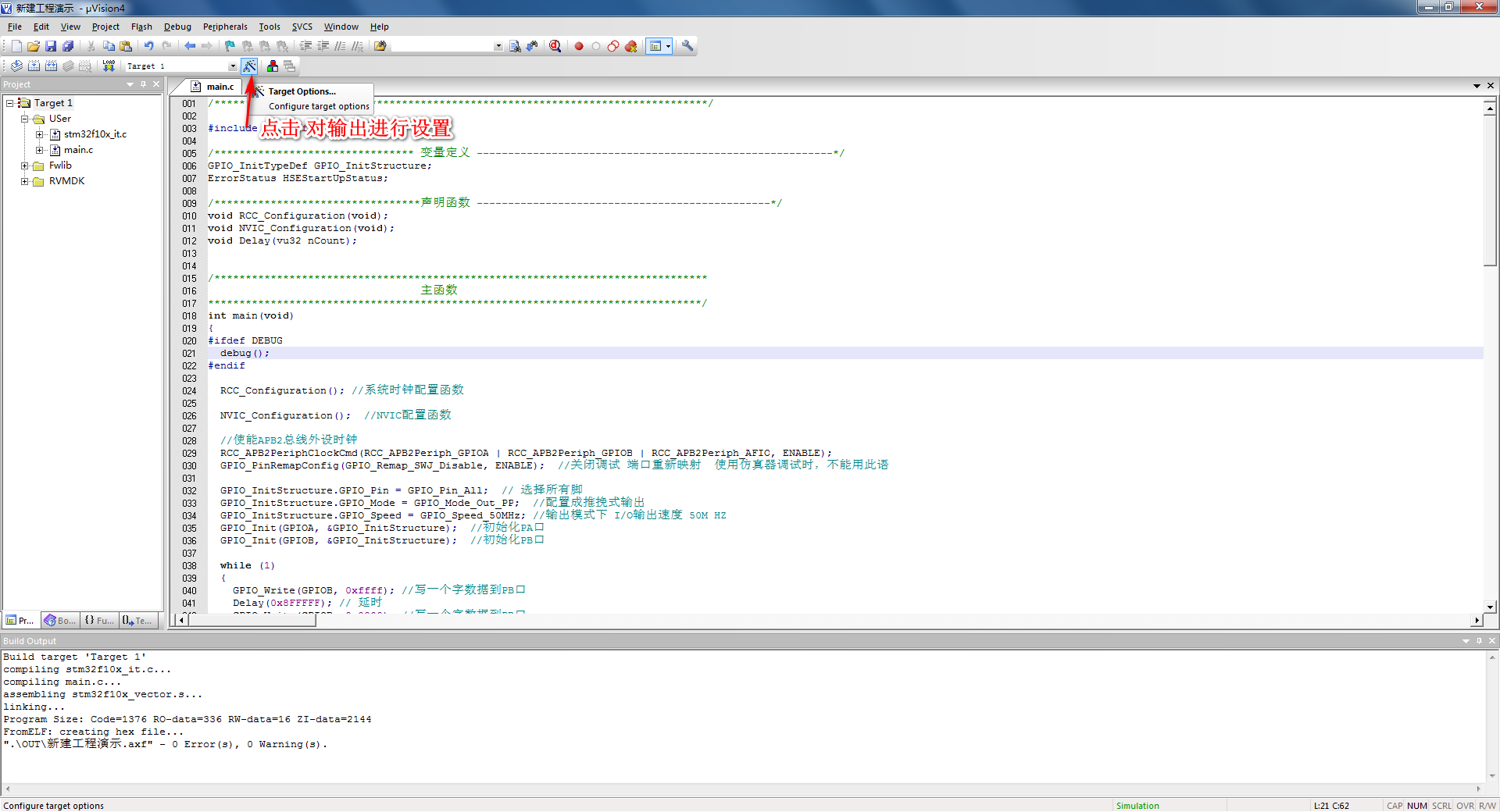Switch to the main.c editor tab
The image size is (1500, 812).
[212, 87]
